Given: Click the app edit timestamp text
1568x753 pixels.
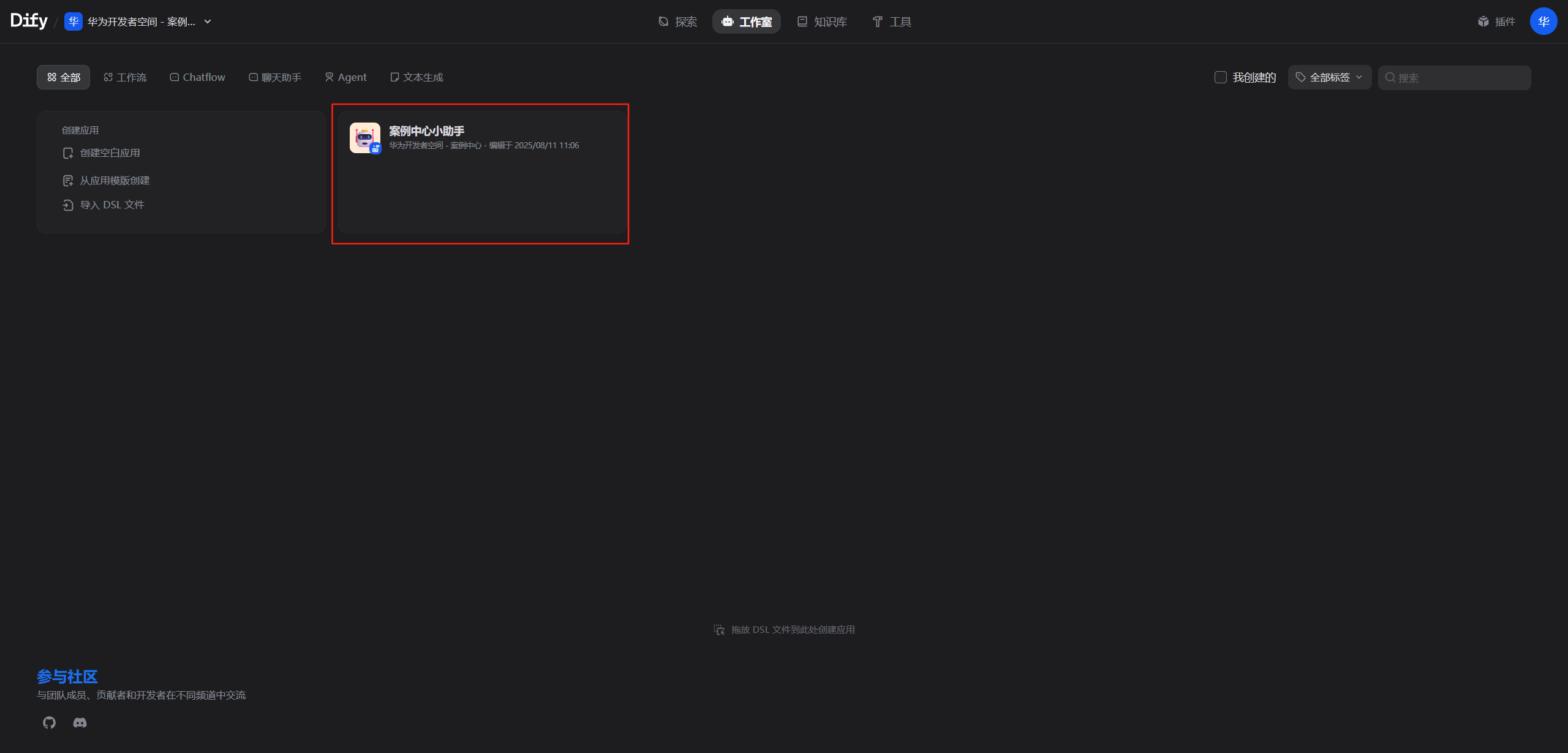Looking at the screenshot, I should pos(534,145).
